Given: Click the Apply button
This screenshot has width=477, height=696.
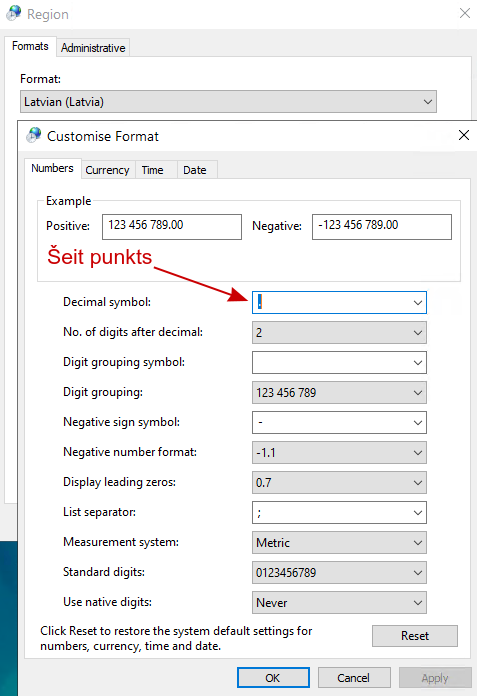Looking at the screenshot, I should tap(435, 678).
